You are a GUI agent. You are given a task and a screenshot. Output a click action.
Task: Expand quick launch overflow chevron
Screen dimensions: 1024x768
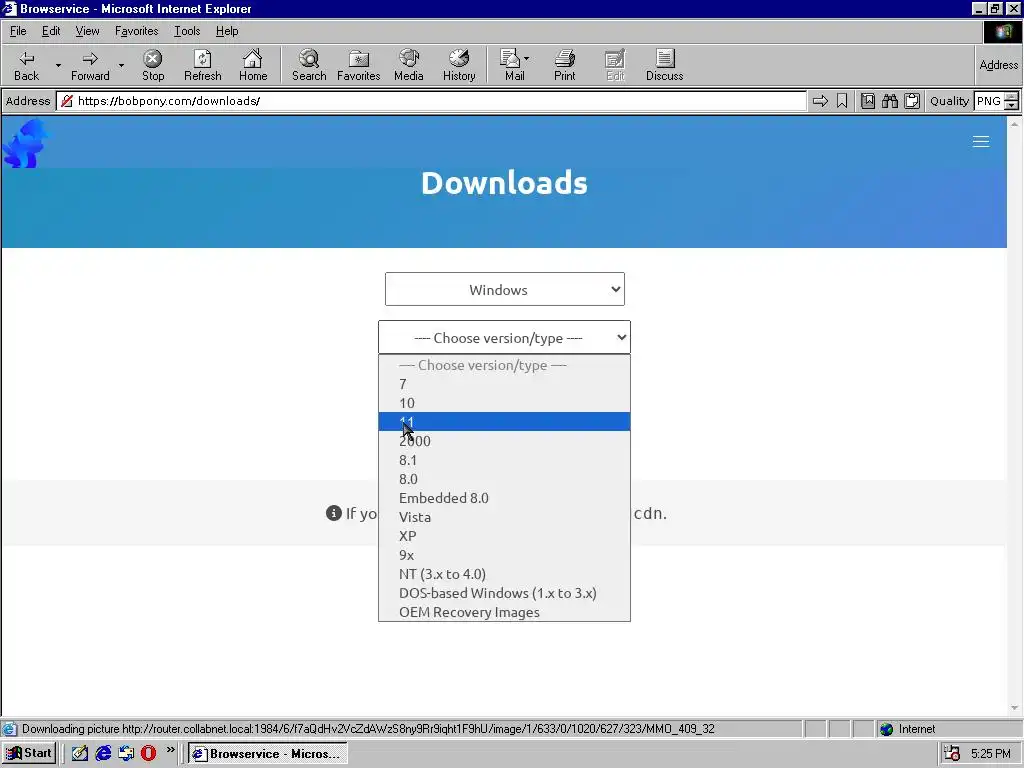tap(170, 750)
